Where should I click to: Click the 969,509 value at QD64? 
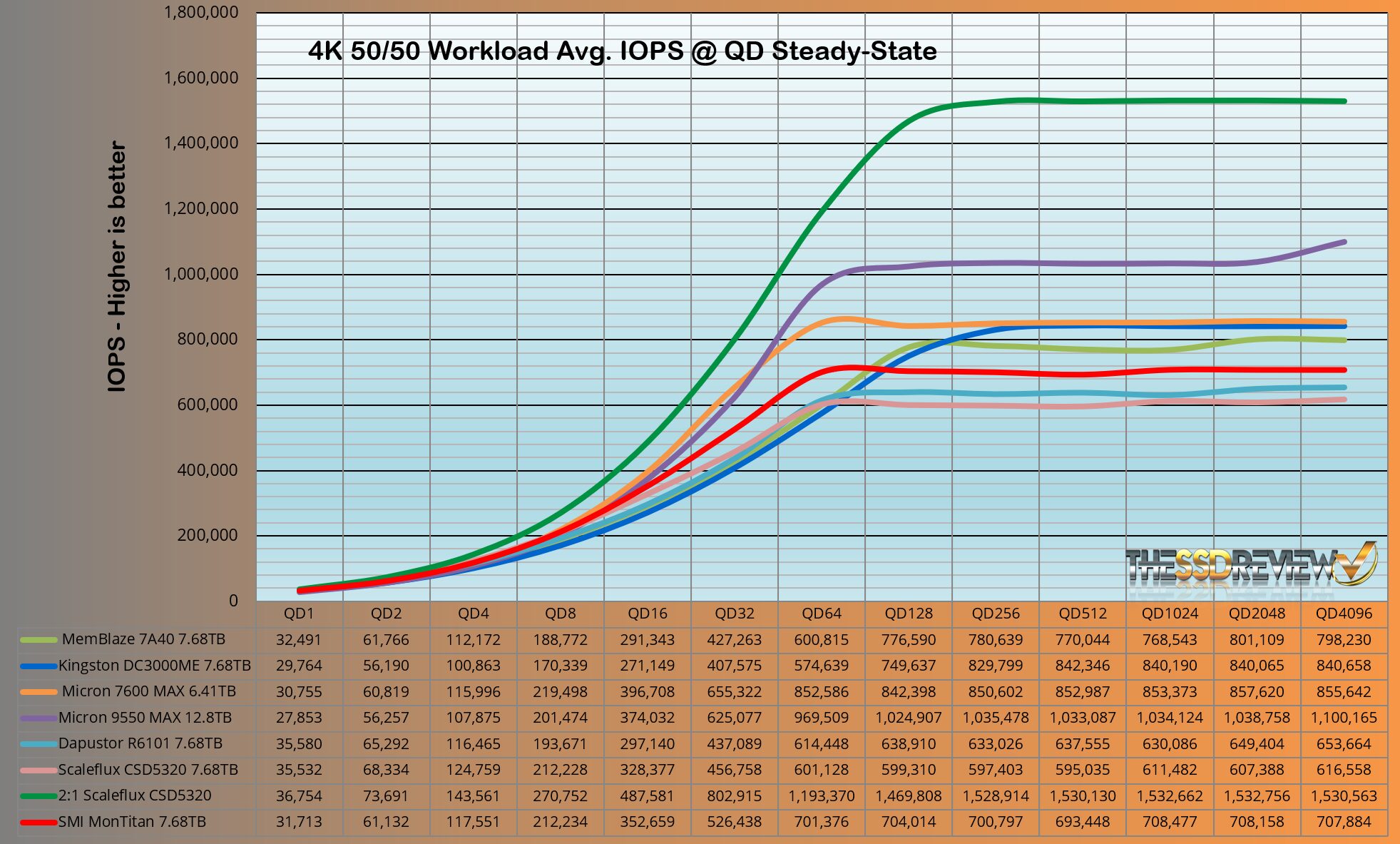[821, 718]
